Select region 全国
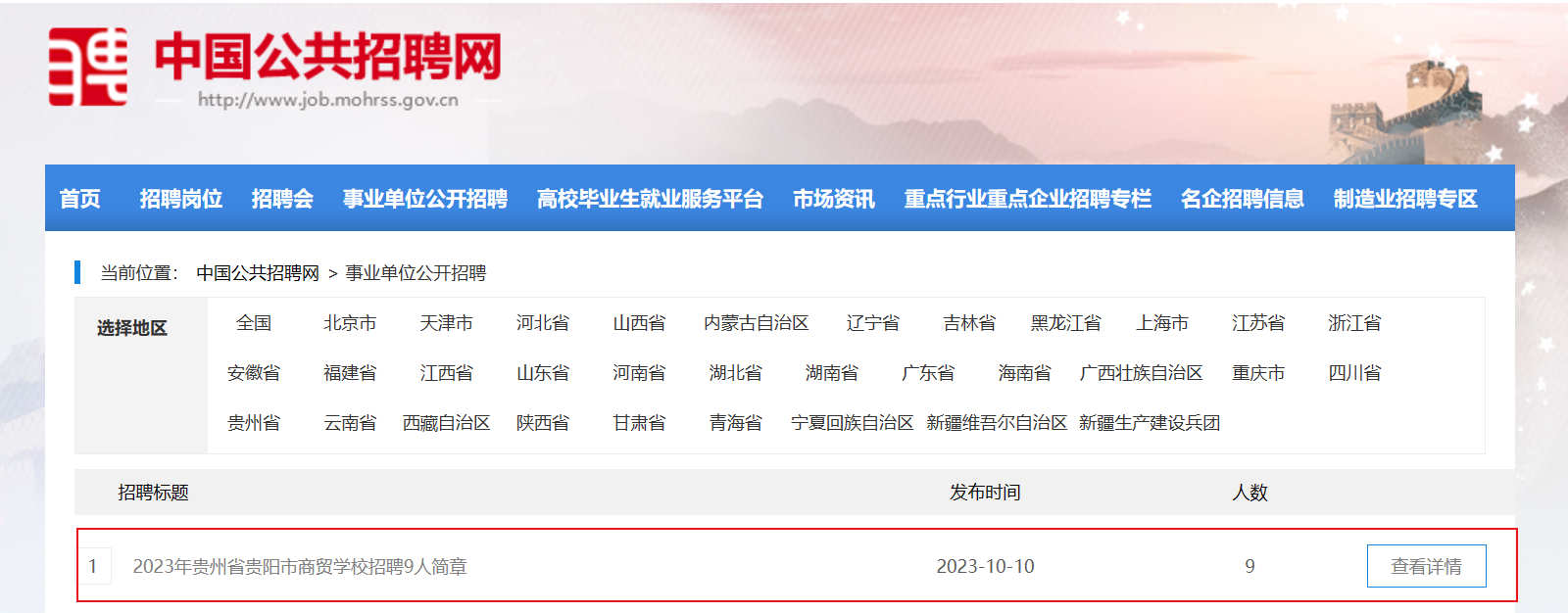1568x613 pixels. click(254, 323)
